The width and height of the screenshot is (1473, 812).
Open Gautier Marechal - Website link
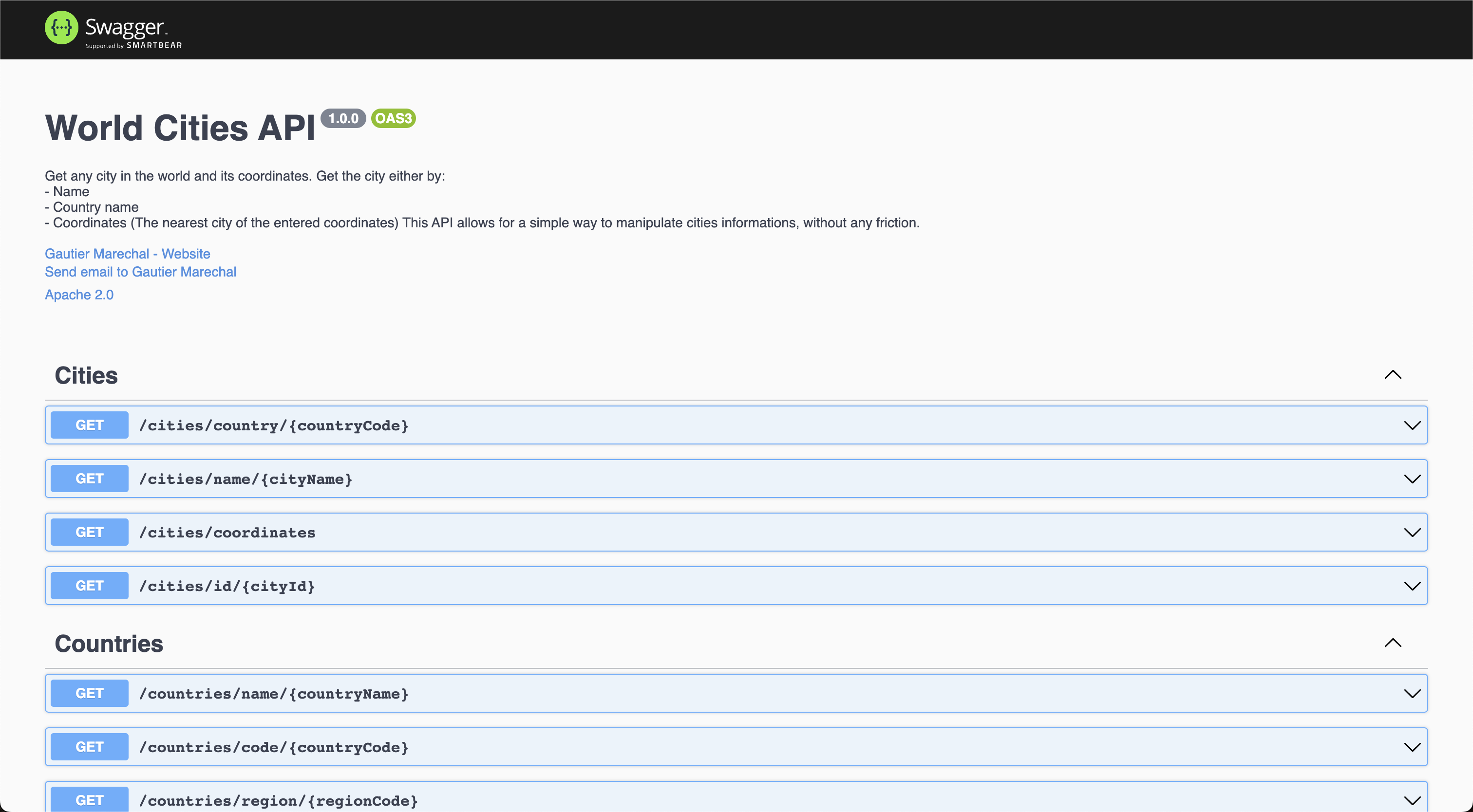click(x=128, y=254)
